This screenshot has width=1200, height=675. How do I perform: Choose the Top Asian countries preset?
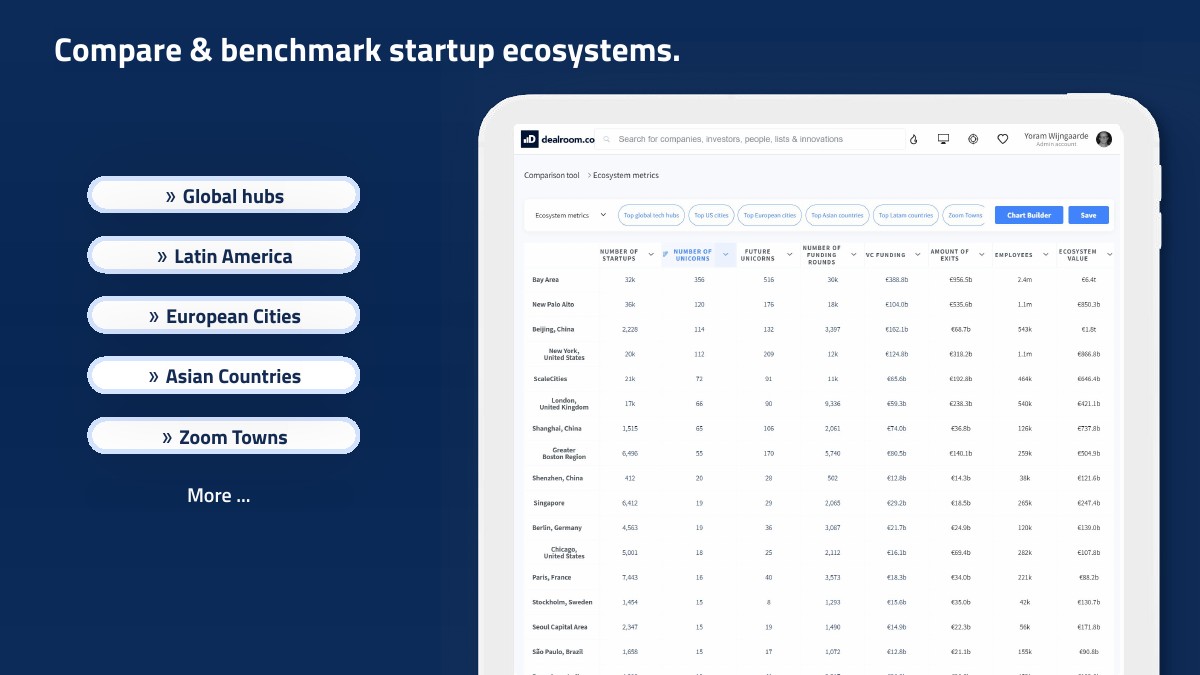coord(836,215)
